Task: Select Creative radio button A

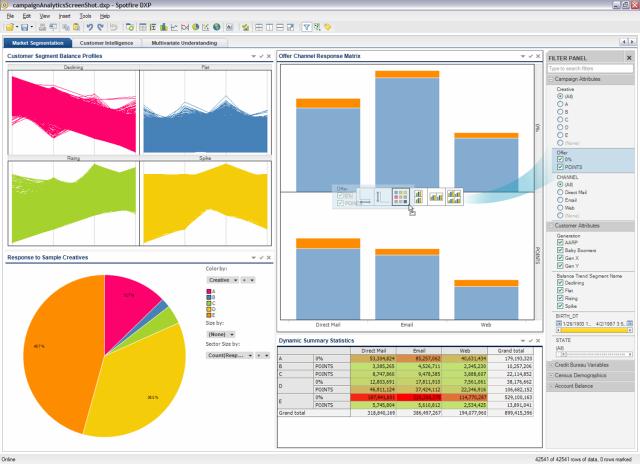Action: pos(560,104)
